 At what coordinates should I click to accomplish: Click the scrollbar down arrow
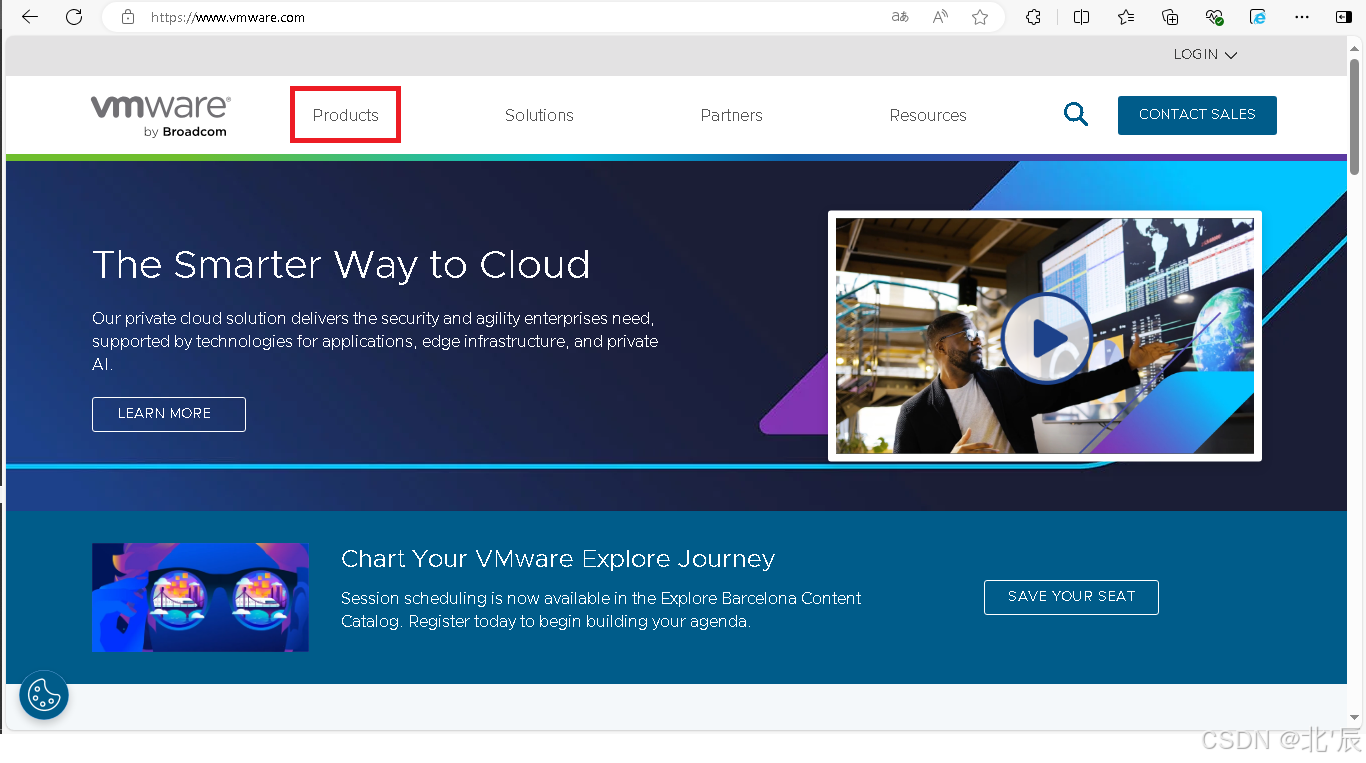[1355, 717]
